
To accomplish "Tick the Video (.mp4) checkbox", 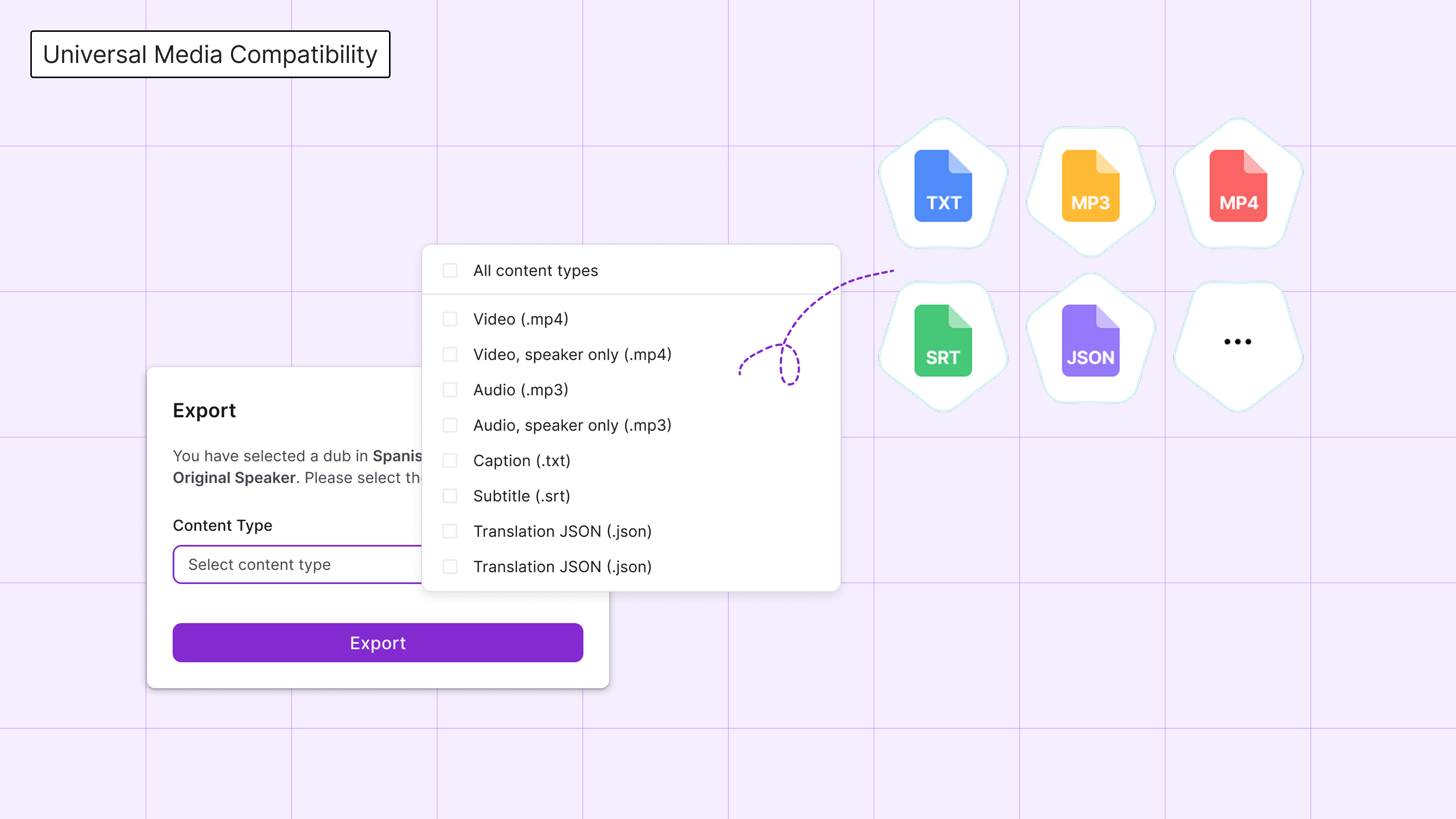I will [x=450, y=319].
